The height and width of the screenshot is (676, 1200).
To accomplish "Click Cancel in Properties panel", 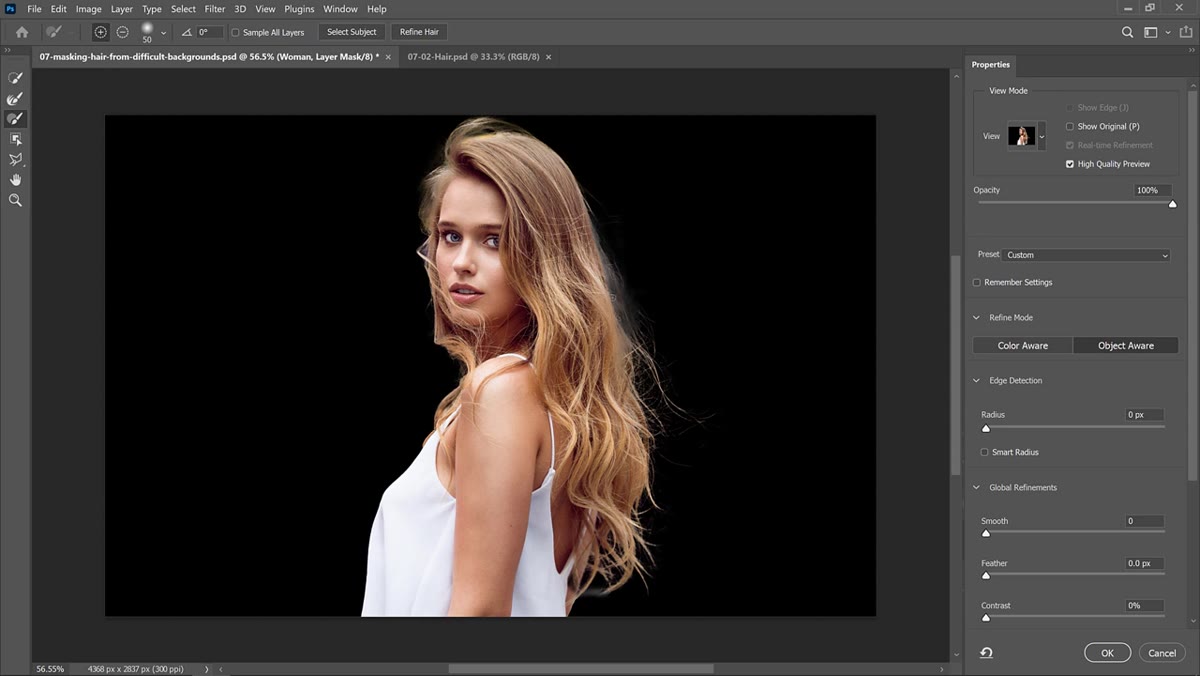I will tap(1162, 653).
